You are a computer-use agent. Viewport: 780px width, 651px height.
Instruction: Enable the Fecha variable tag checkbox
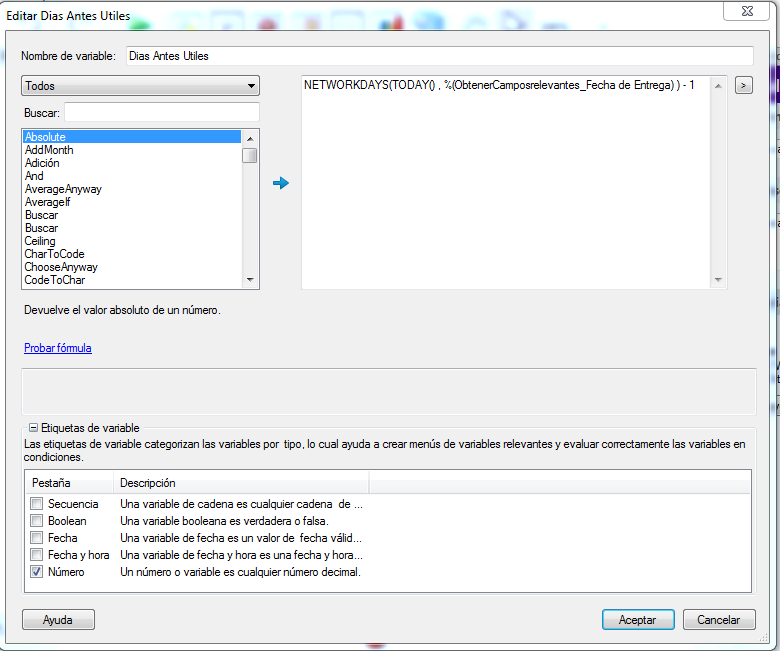coord(36,538)
